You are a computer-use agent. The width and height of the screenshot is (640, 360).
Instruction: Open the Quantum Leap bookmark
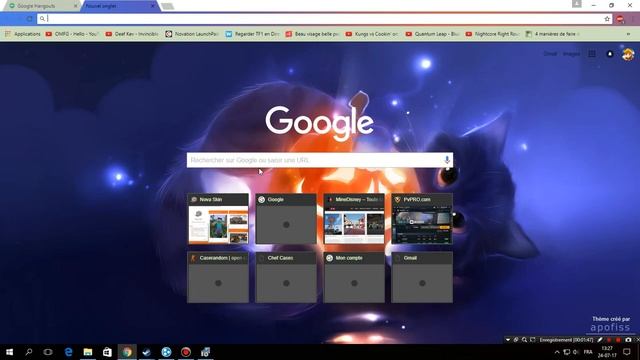click(x=432, y=34)
